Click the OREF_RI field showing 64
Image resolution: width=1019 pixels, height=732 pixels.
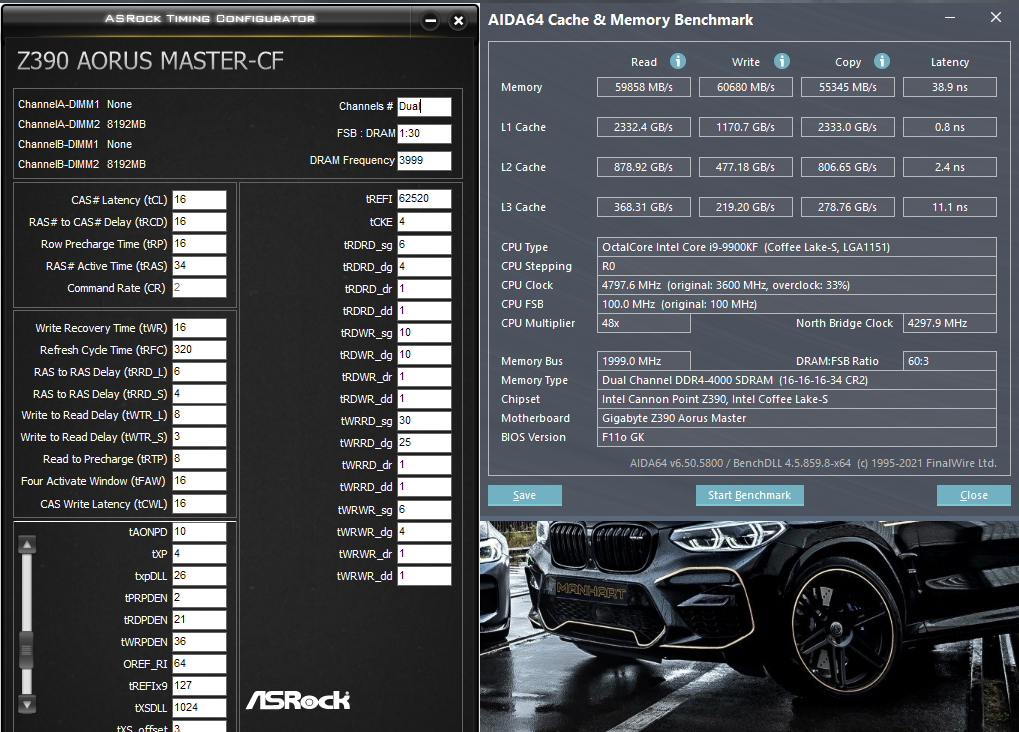pos(200,664)
